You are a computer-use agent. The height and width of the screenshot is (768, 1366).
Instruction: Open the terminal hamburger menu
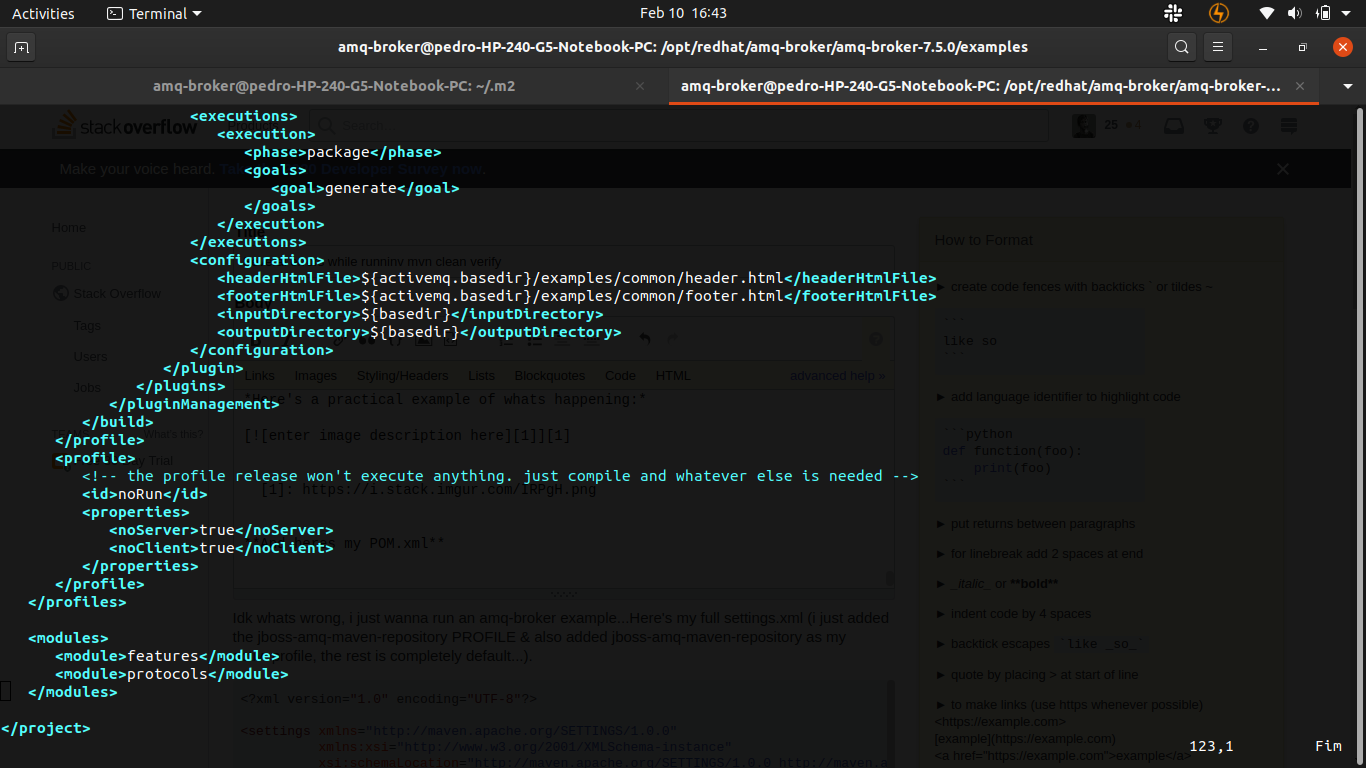1217,47
